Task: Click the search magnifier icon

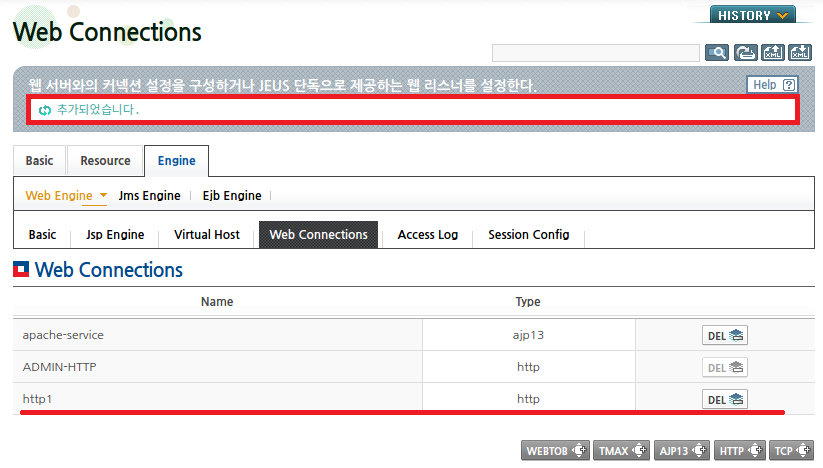Action: click(716, 52)
